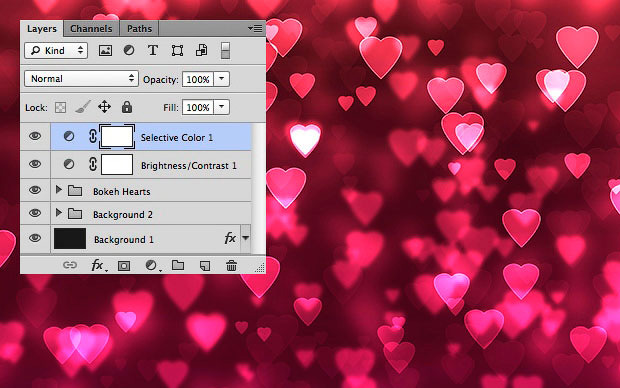Filter for adjustment layers icon
This screenshot has width=620, height=388.
[x=129, y=50]
